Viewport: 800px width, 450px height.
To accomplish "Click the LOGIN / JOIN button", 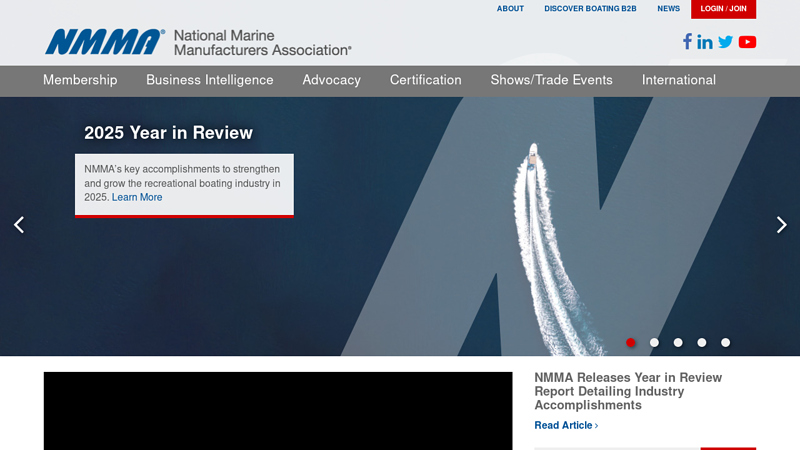I will pos(723,9).
